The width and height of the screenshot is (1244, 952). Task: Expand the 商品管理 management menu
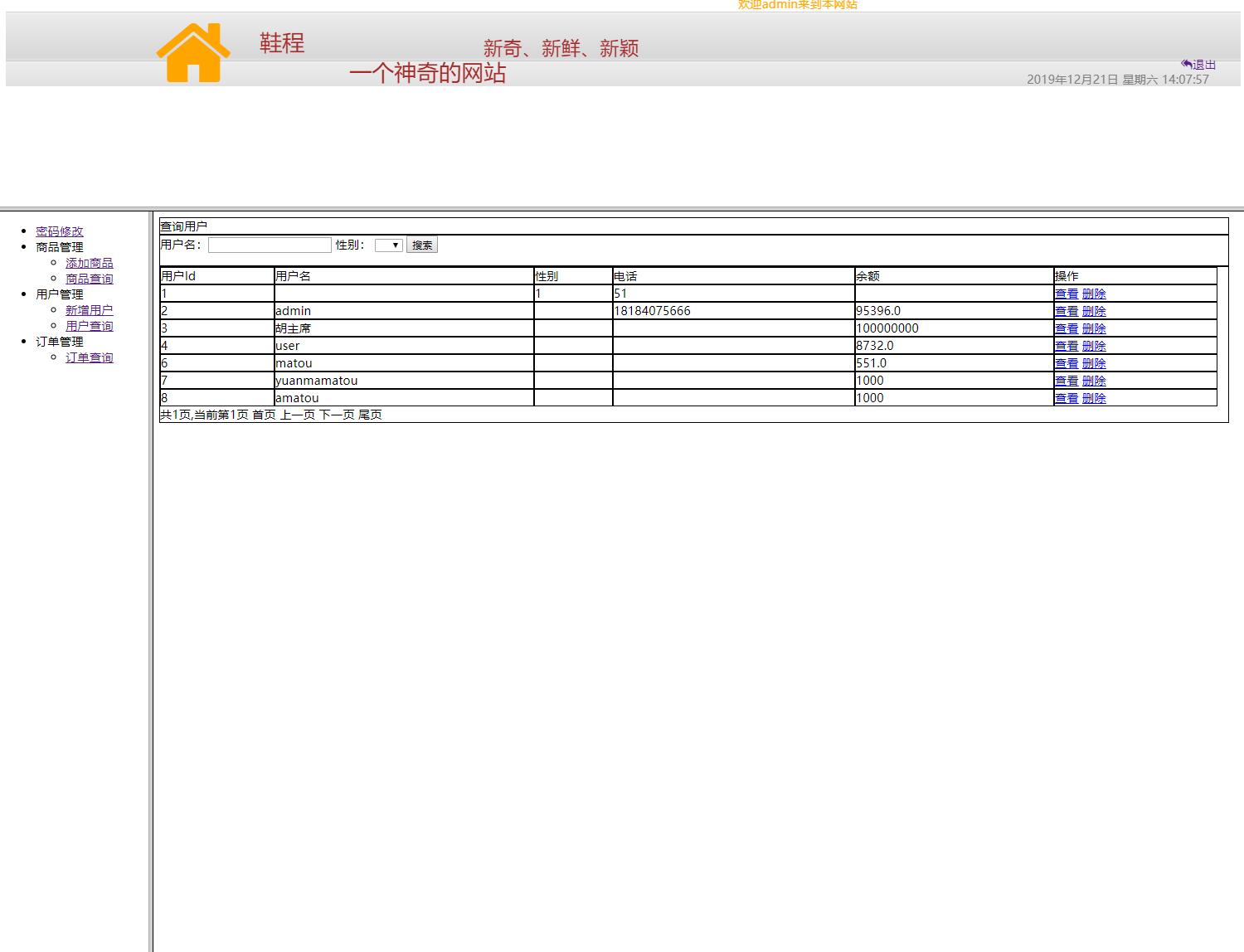pyautogui.click(x=58, y=246)
